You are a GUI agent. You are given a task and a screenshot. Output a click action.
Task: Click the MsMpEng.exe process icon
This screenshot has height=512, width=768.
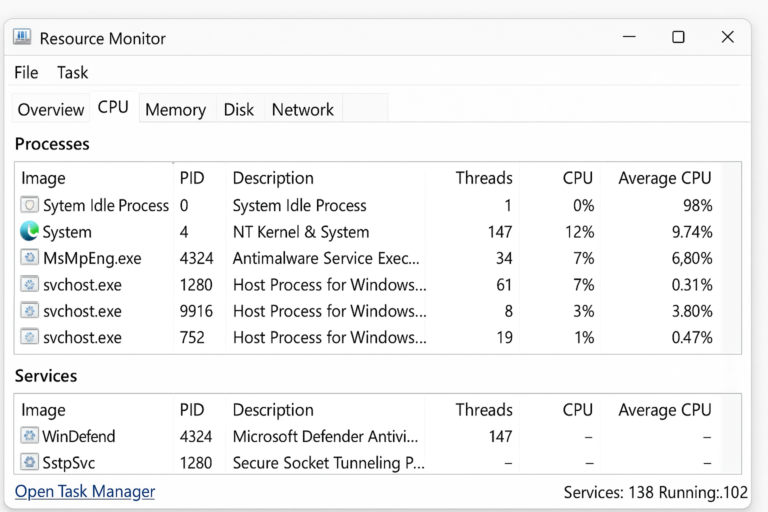tap(30, 258)
